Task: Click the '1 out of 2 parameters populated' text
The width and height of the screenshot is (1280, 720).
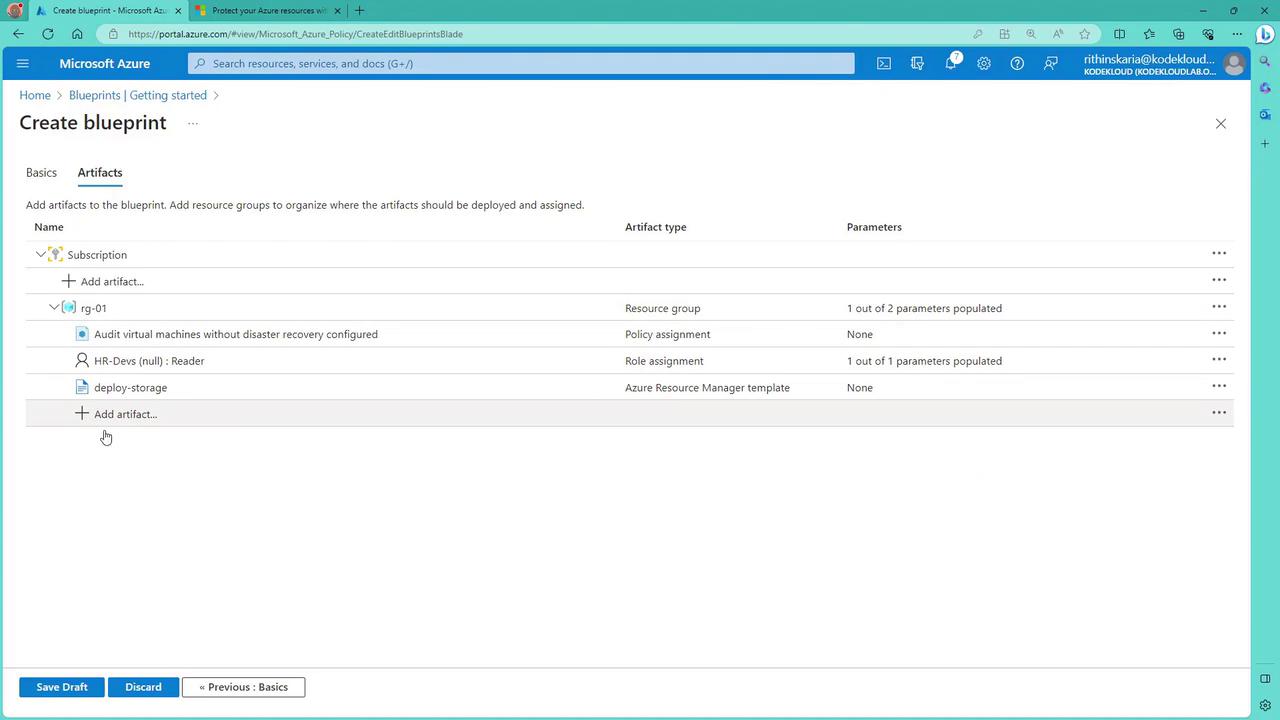Action: tap(924, 308)
